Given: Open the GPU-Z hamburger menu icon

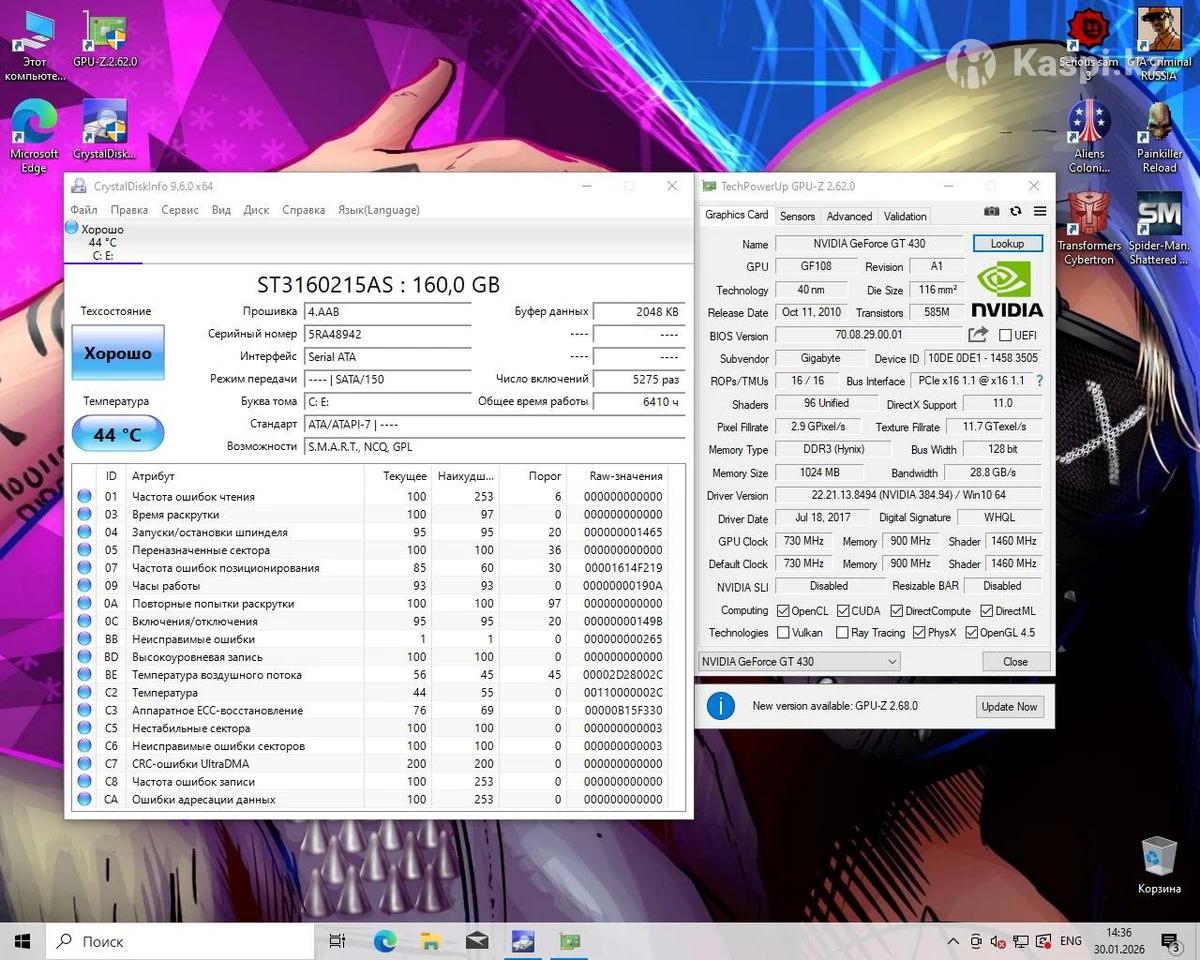Looking at the screenshot, I should 1040,212.
